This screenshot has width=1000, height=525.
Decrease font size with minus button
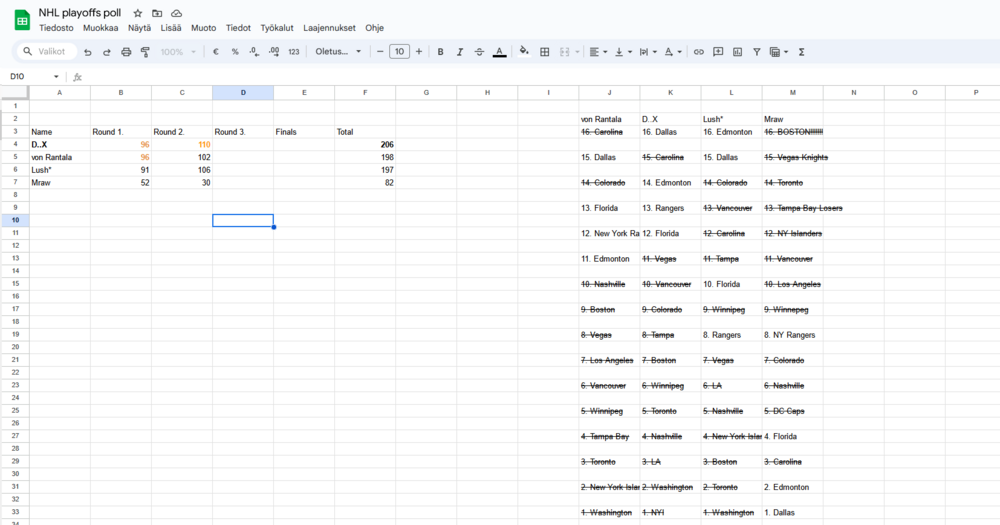[380, 52]
